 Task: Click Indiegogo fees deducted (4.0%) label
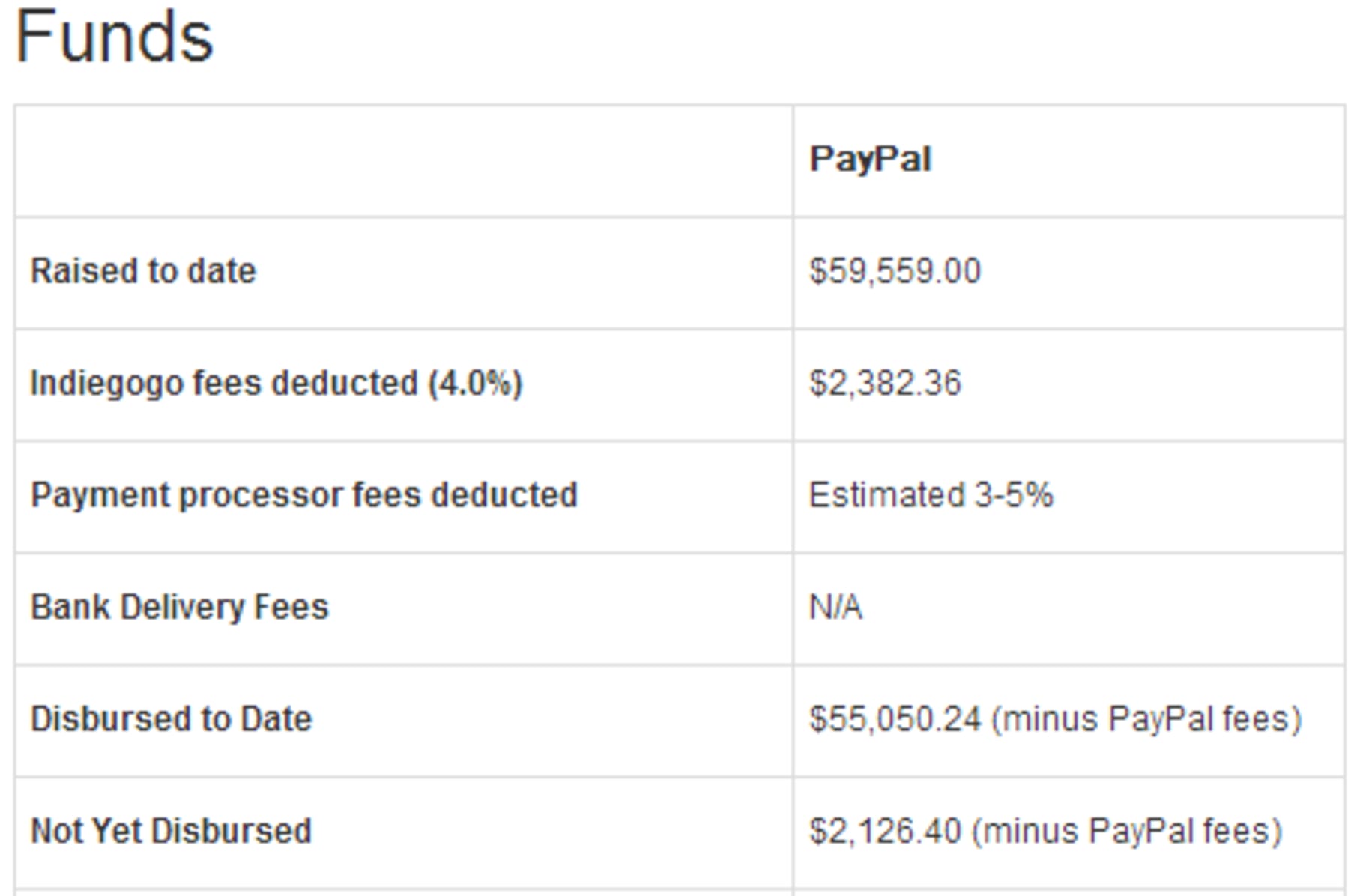[276, 384]
